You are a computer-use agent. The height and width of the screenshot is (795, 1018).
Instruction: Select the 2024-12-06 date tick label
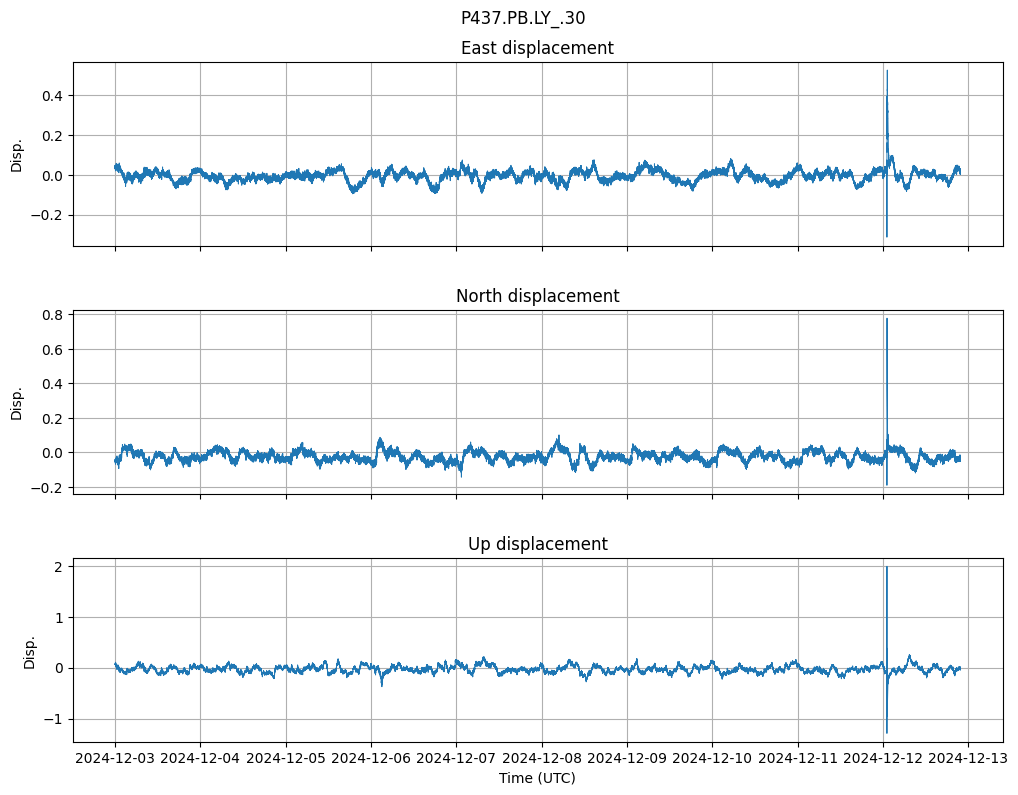[371, 758]
